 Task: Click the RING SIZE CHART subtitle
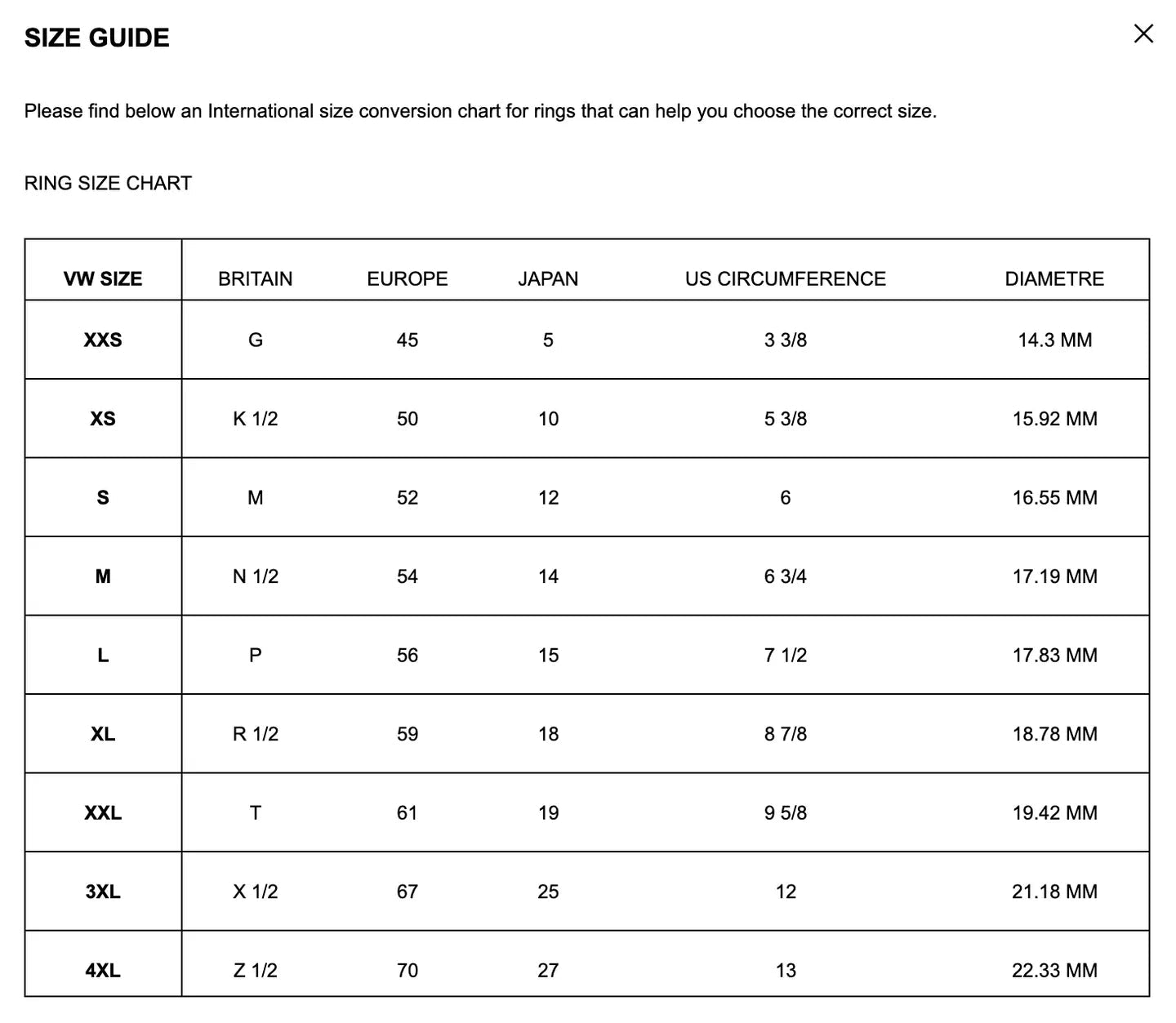point(108,183)
